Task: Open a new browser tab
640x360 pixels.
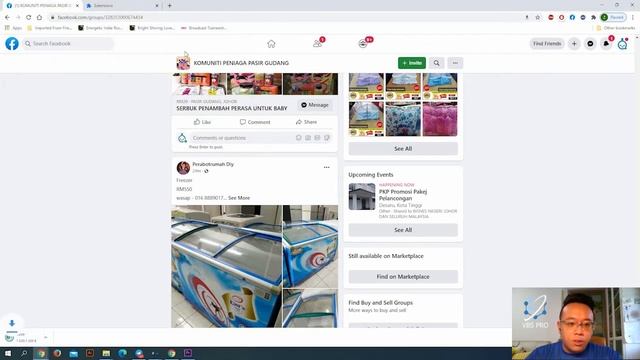Action: pyautogui.click(x=169, y=6)
